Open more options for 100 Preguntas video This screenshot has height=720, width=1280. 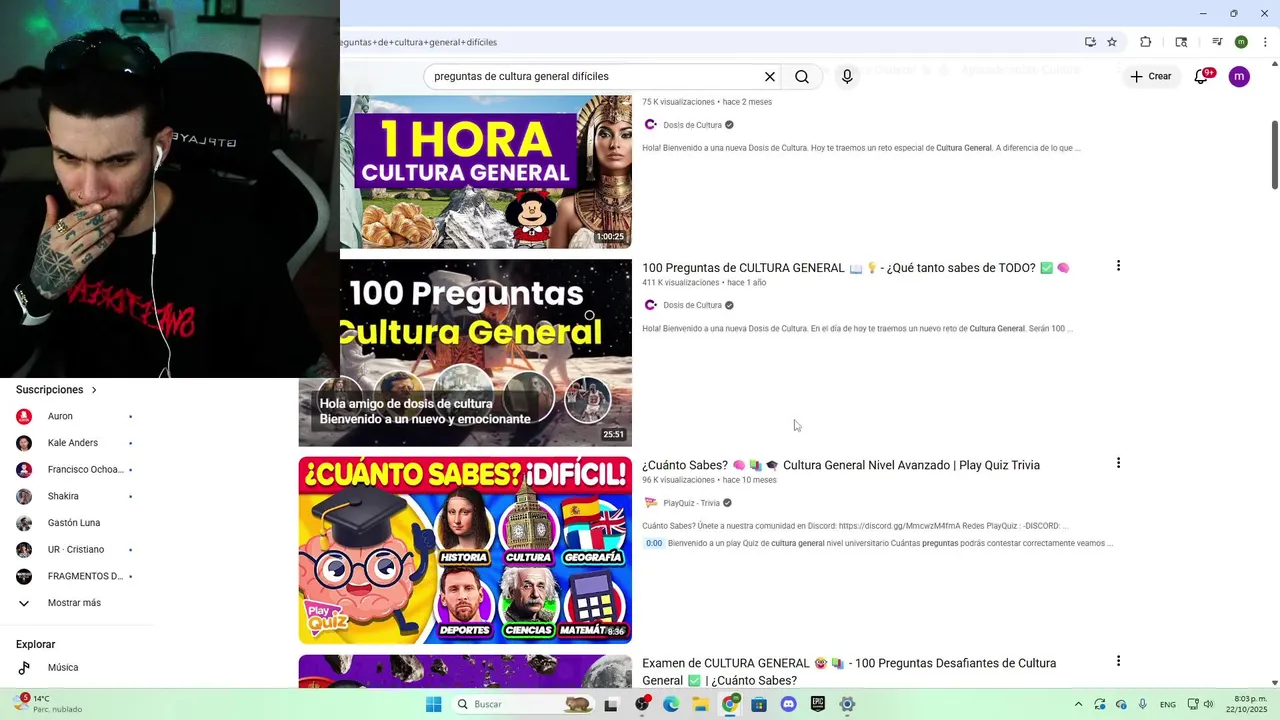click(1118, 266)
